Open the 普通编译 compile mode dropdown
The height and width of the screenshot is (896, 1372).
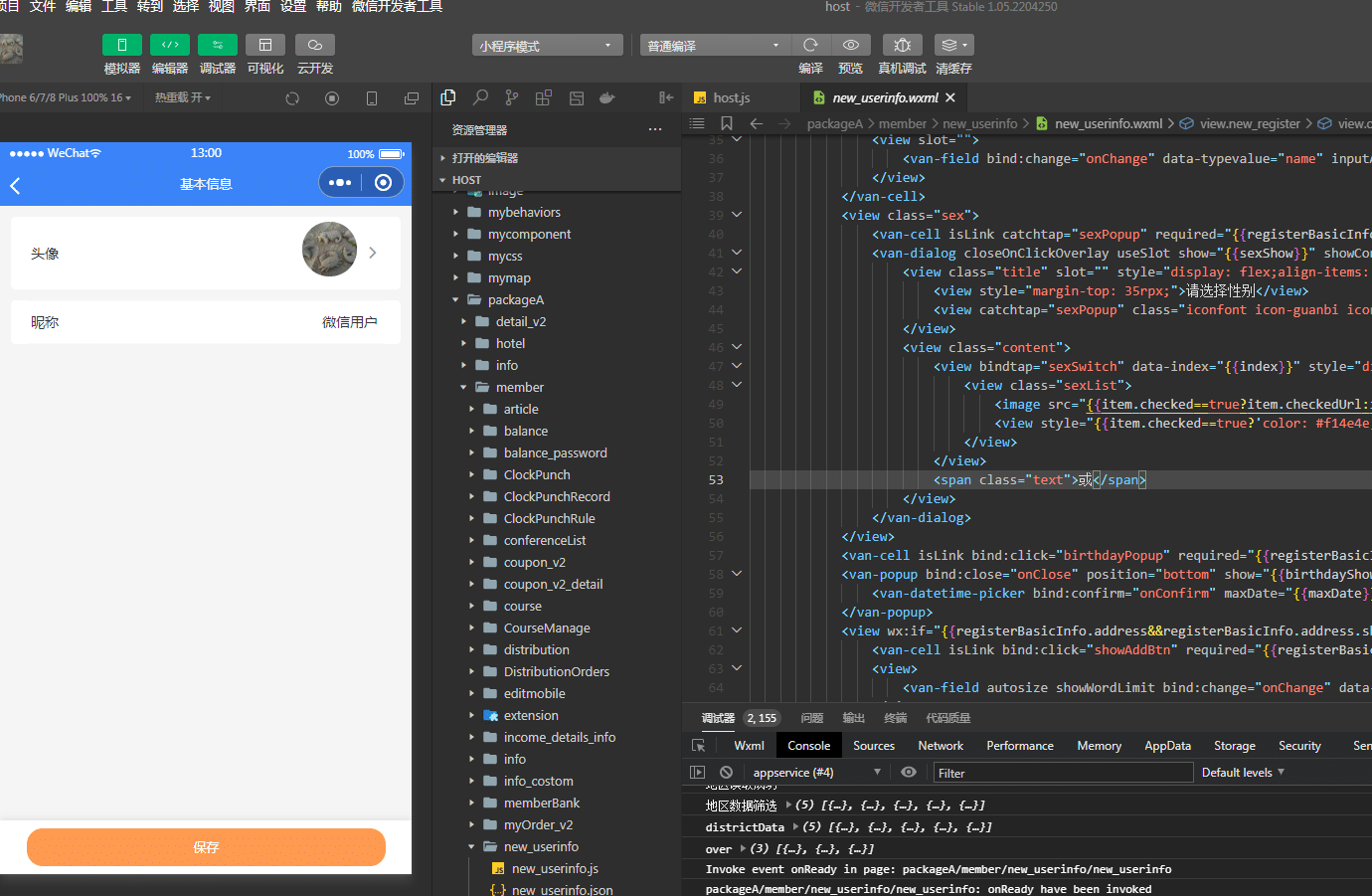(716, 46)
